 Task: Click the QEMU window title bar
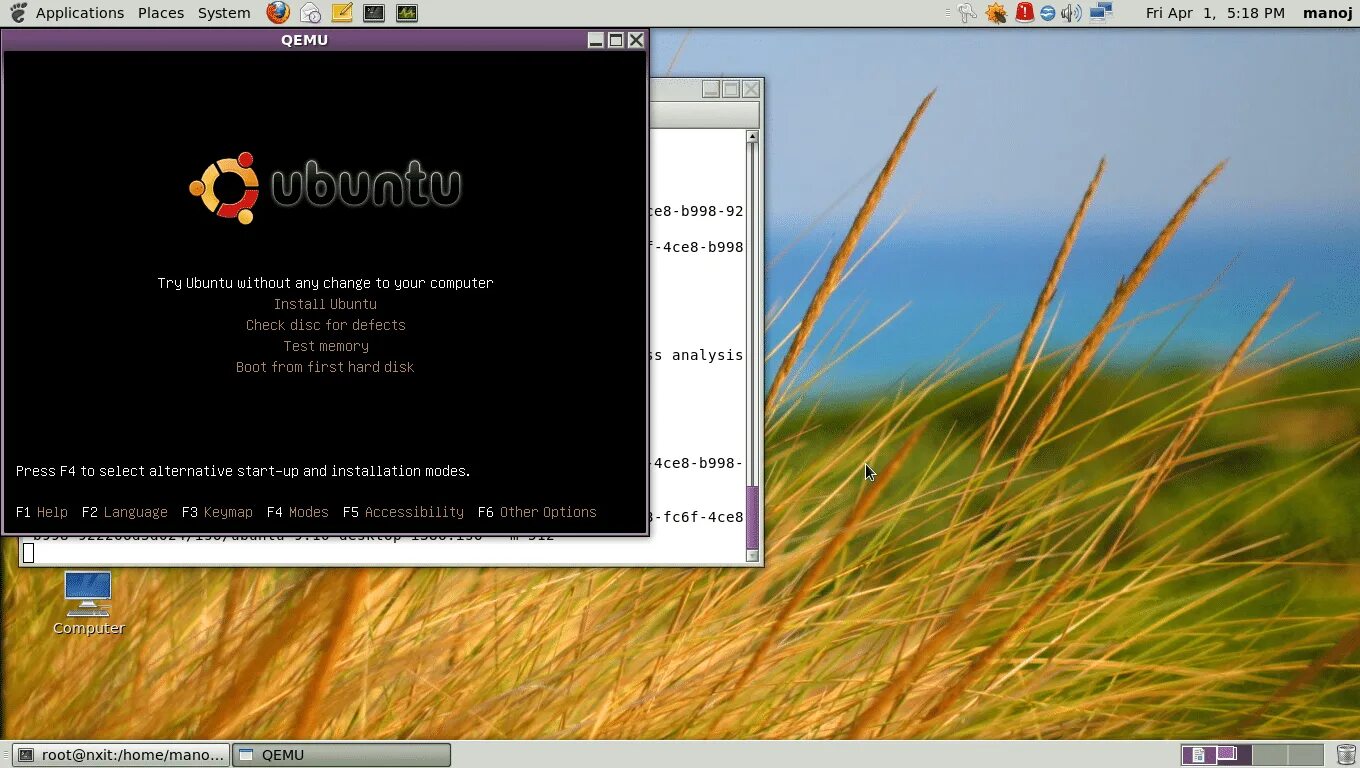pyautogui.click(x=305, y=40)
